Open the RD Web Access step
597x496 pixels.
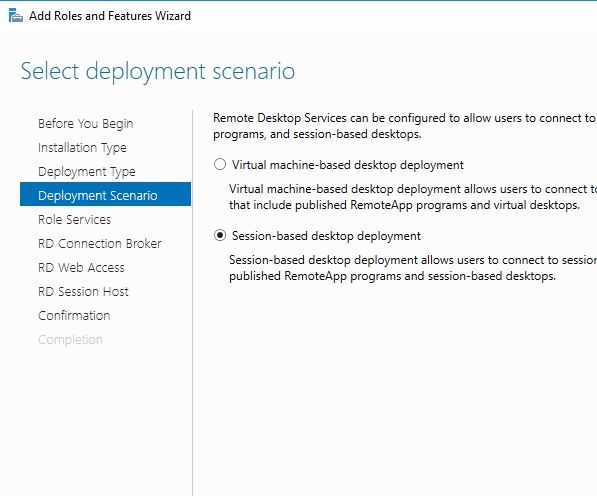tap(81, 268)
